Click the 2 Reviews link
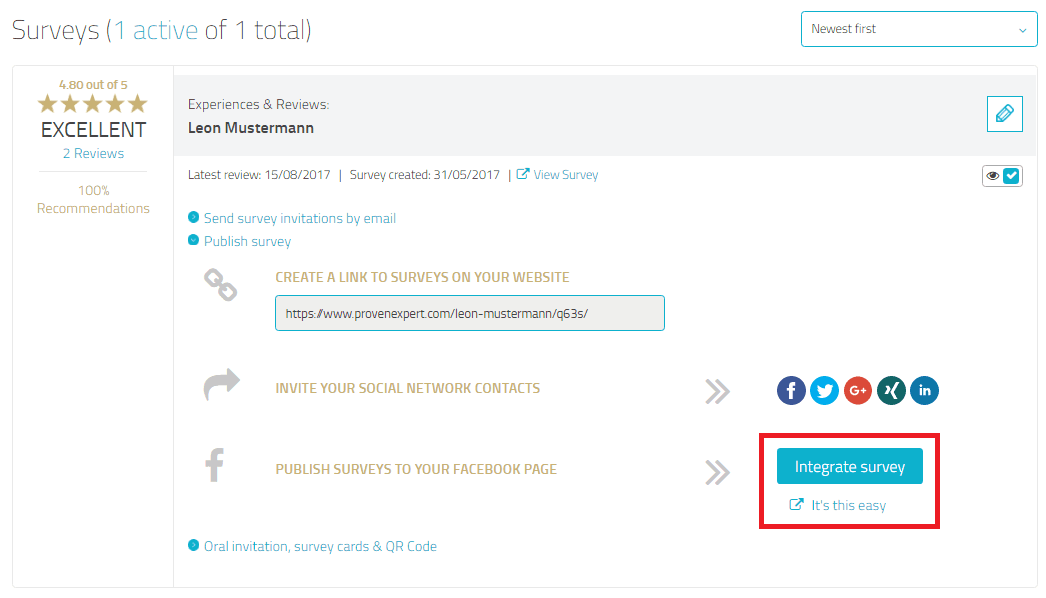 tap(93, 153)
